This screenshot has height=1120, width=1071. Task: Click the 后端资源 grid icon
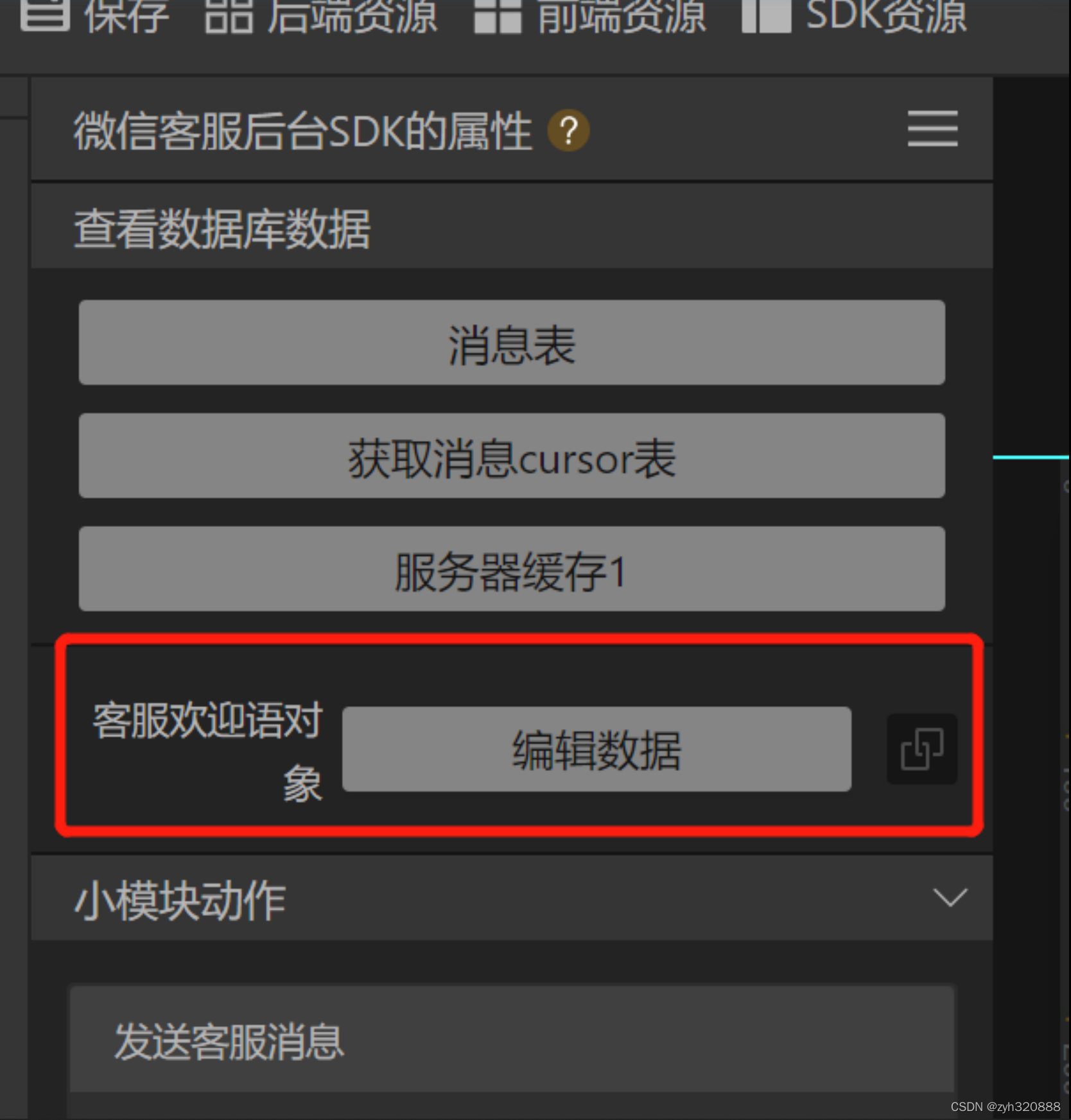click(x=229, y=15)
